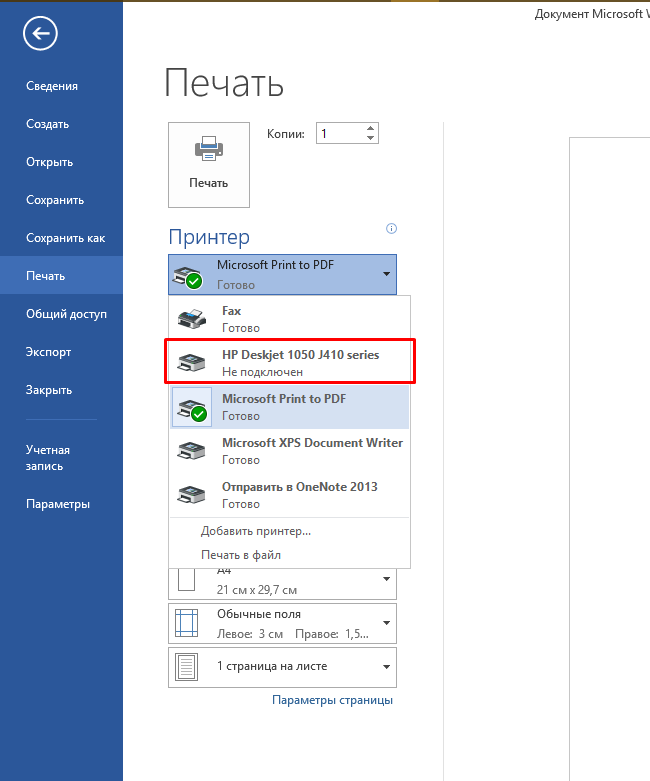650x781 pixels.
Task: Click the printer info icon next to Принтер
Action: click(x=391, y=229)
